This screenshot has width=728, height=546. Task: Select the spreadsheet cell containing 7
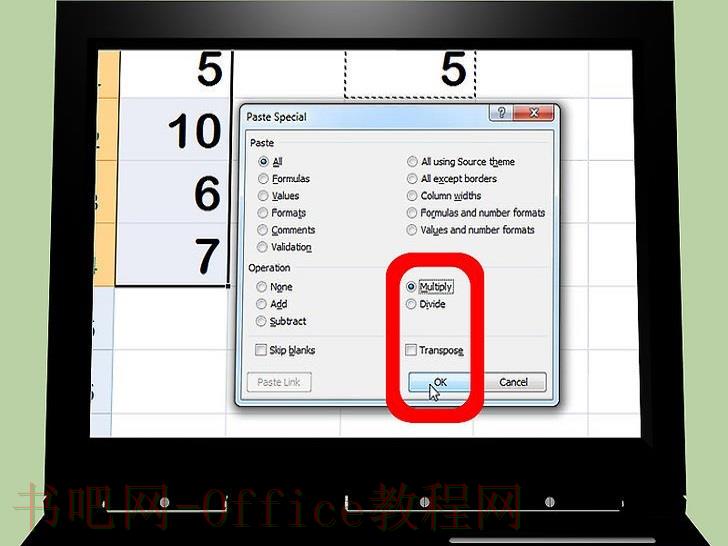pos(173,254)
